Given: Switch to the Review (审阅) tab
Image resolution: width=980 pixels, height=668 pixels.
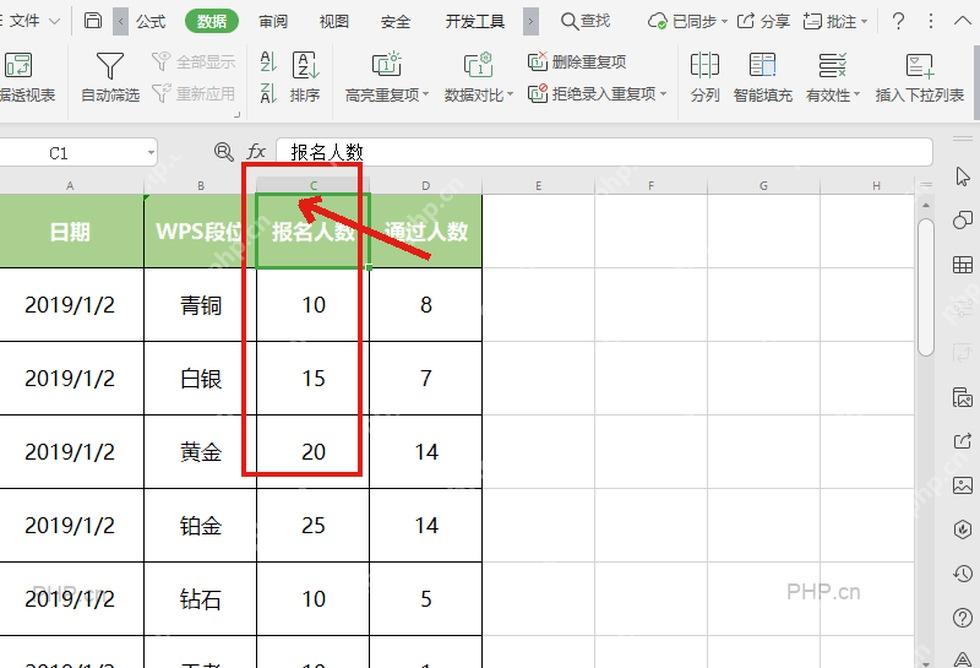Looking at the screenshot, I should (x=273, y=21).
